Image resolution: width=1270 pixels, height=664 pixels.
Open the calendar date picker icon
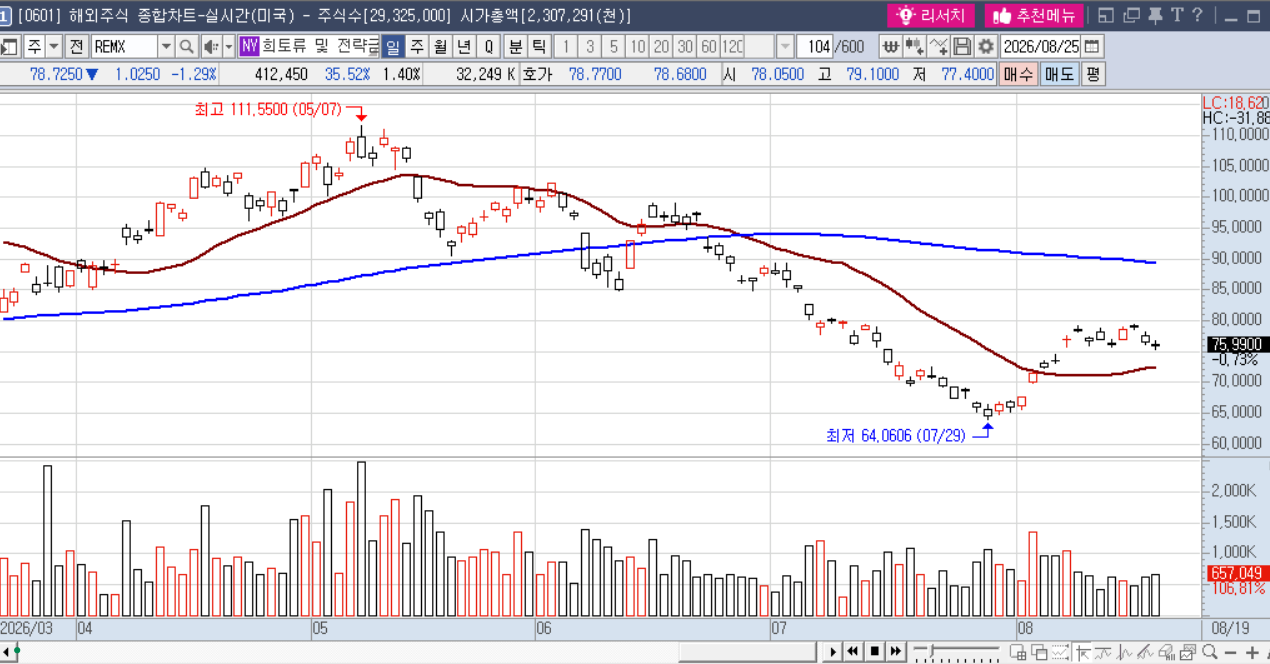pyautogui.click(x=1092, y=47)
